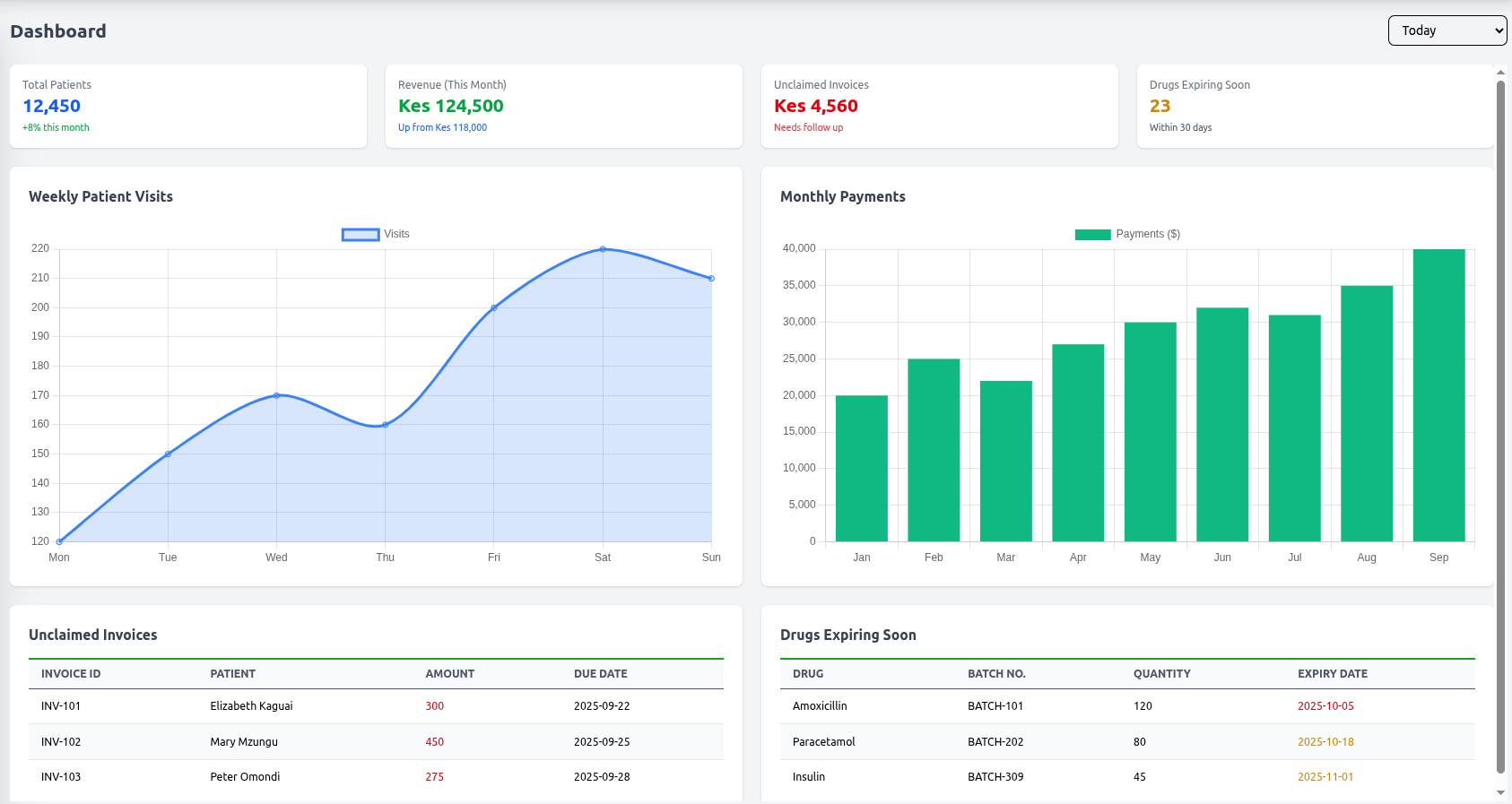Click the Jan payments bar
The width and height of the screenshot is (1512, 804).
coord(862,468)
